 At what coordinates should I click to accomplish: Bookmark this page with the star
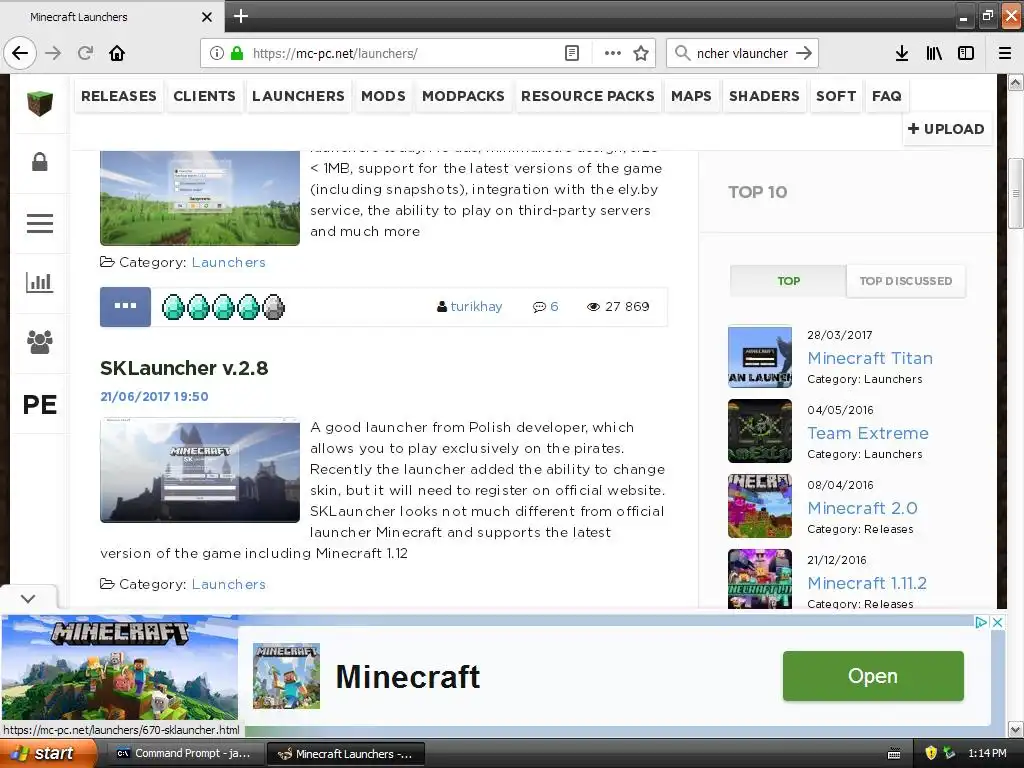(641, 53)
